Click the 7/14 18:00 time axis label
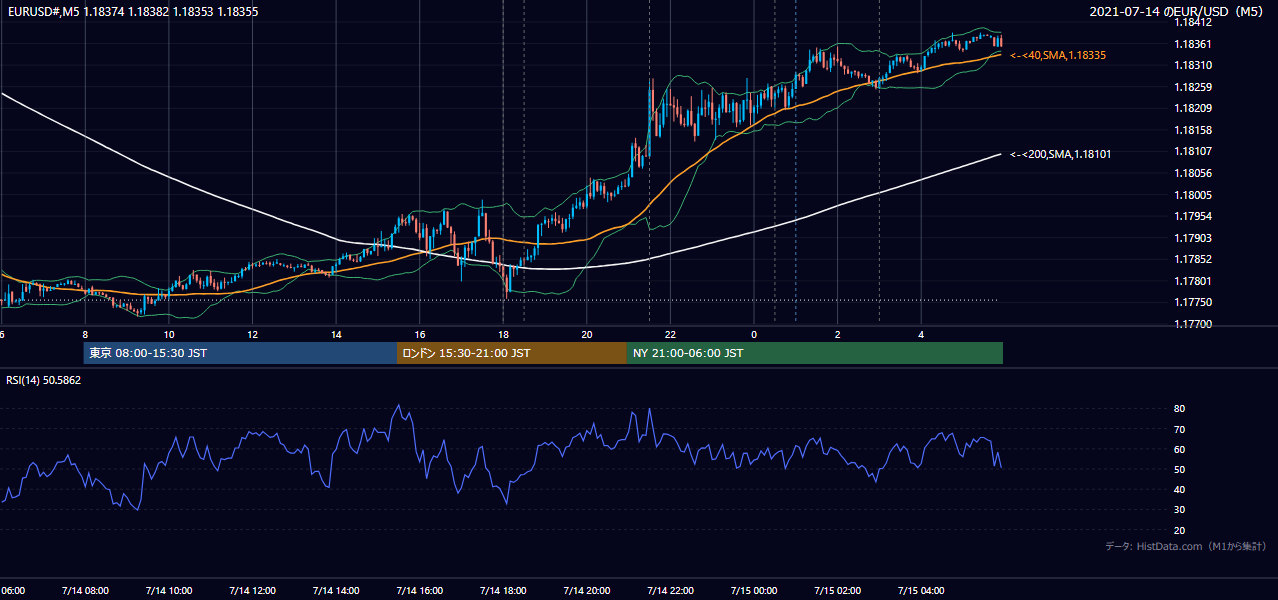 point(503,590)
